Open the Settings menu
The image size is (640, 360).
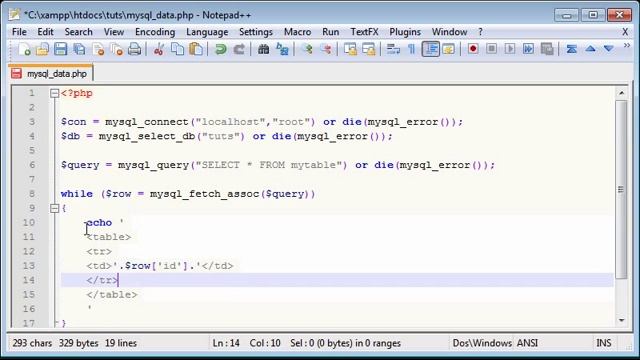point(256,32)
